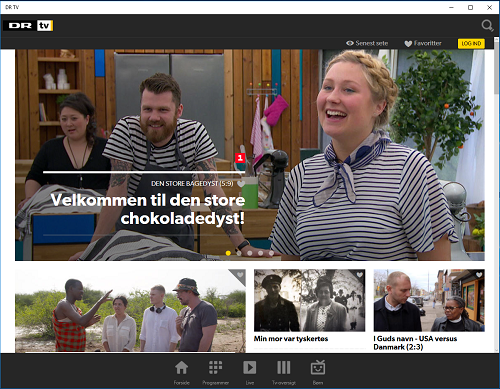Open the safari group program thumbnail
Viewport: 500px width, 389px height.
[x=130, y=311]
